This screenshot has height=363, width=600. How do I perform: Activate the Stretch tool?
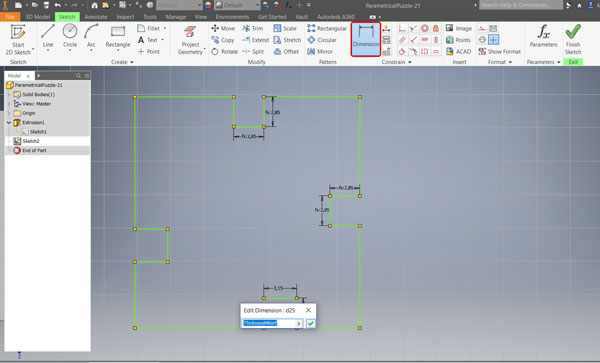[x=287, y=40]
